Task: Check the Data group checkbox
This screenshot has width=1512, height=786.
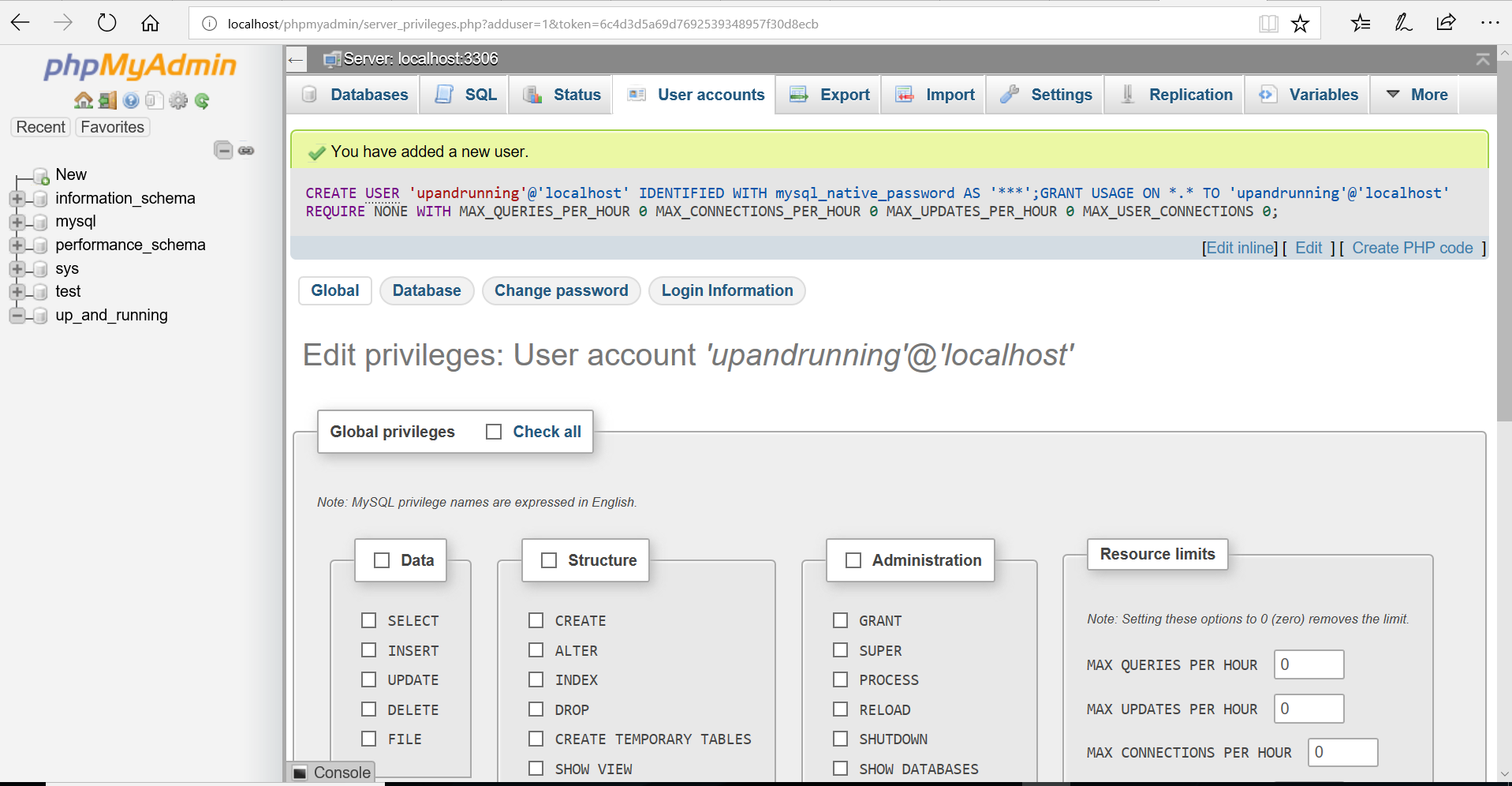Action: click(382, 560)
